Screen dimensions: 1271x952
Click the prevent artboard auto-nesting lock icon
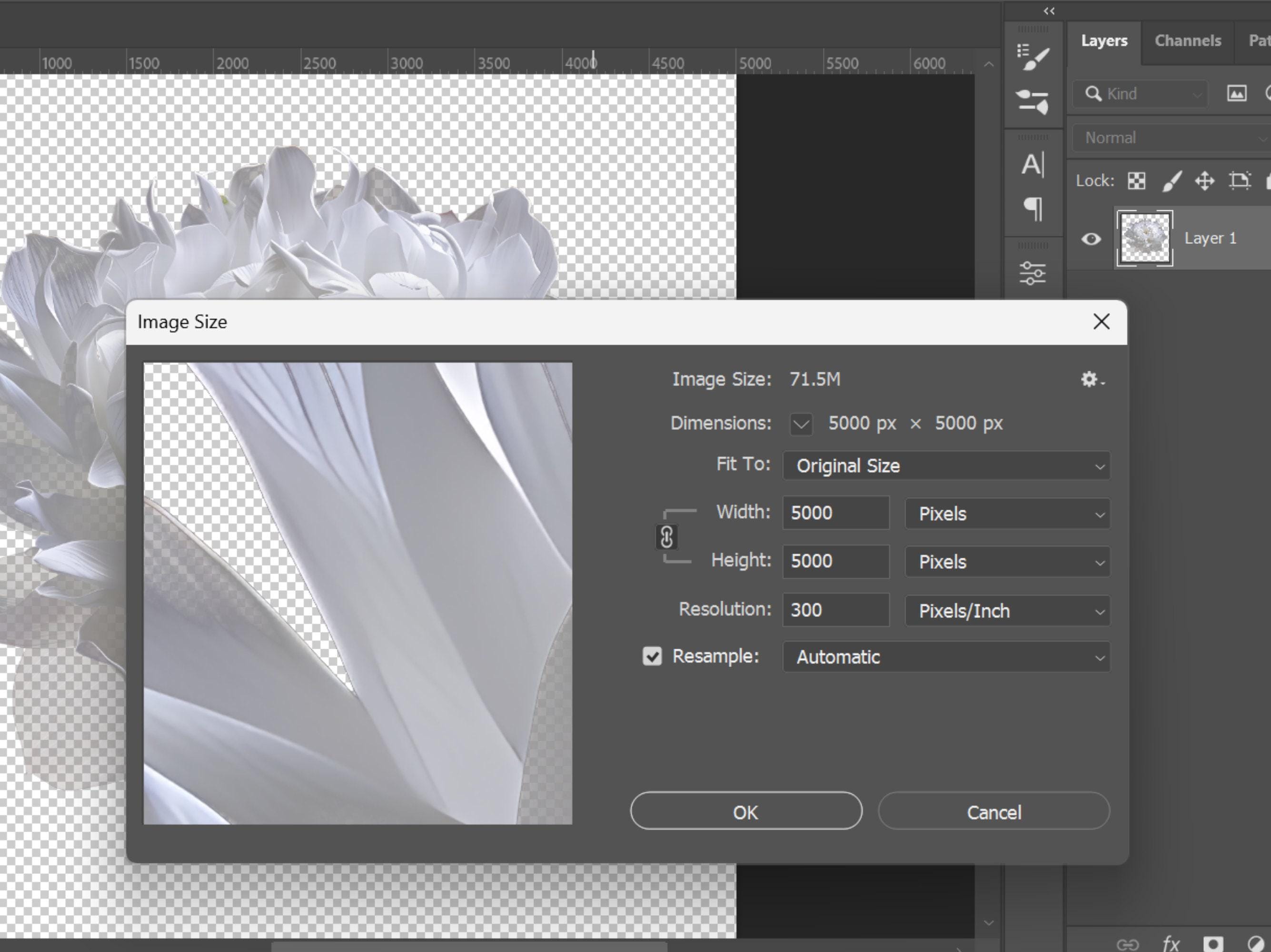click(x=1240, y=181)
